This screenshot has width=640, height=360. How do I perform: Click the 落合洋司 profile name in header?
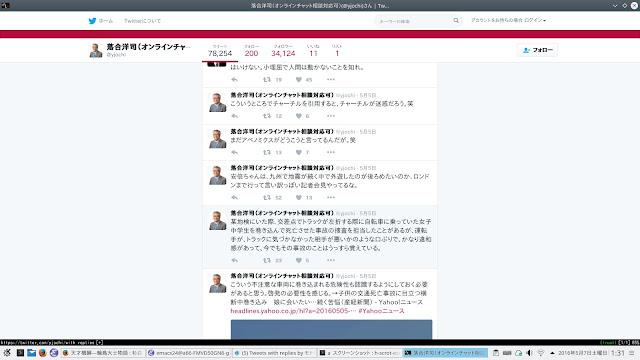149,47
